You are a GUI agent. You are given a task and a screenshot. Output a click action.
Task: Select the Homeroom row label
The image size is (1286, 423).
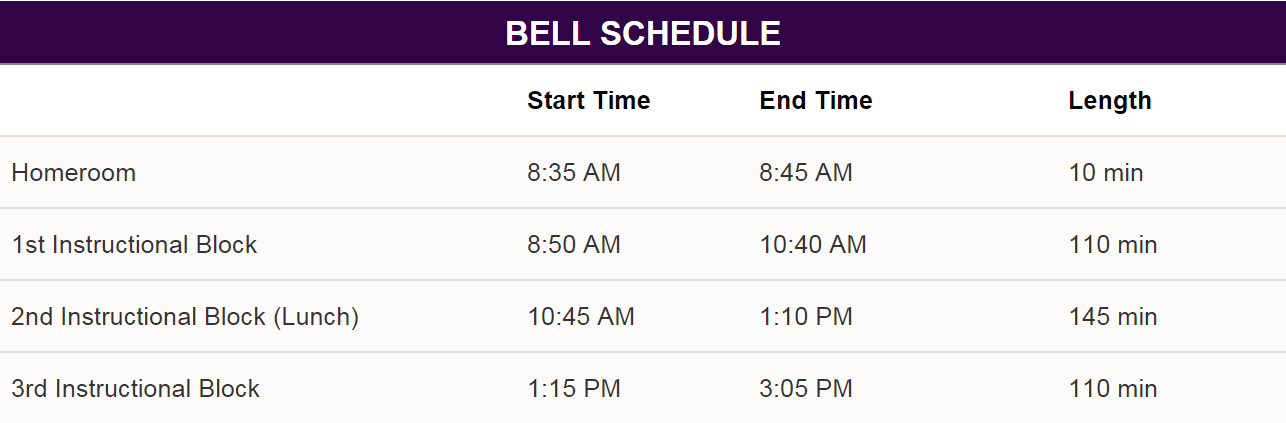(x=74, y=173)
